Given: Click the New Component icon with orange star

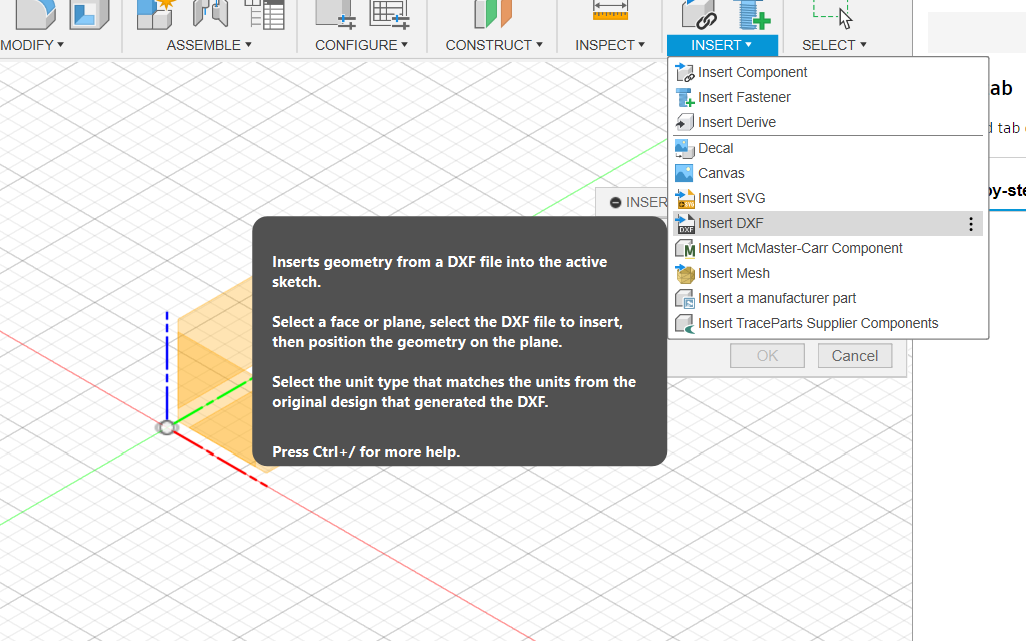Looking at the screenshot, I should point(156,14).
